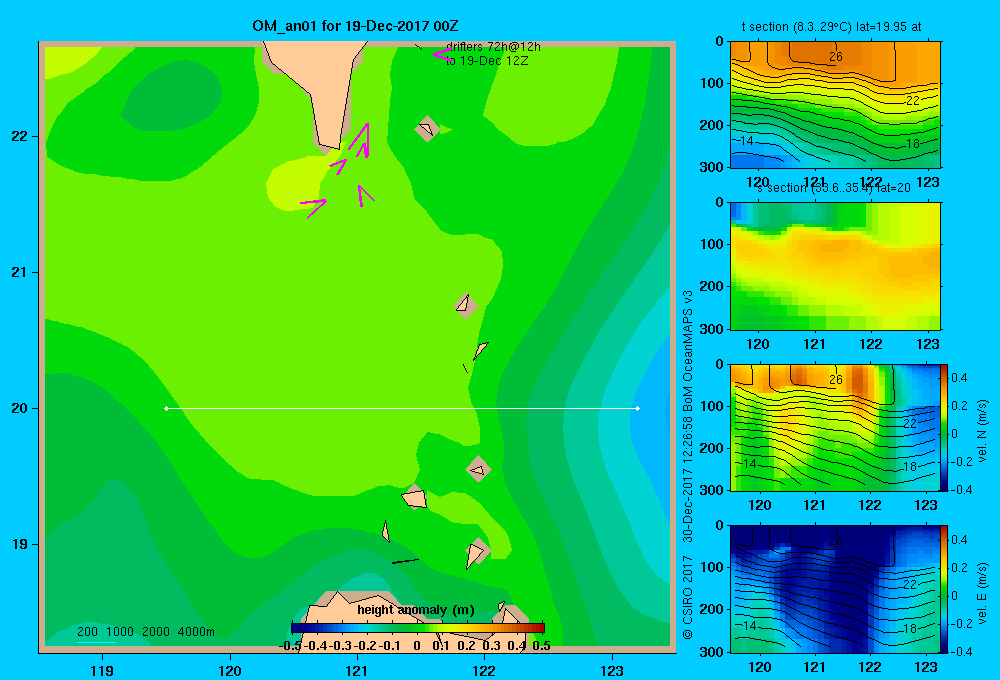Click the "height anomaly (m)" label
The width and height of the screenshot is (1000, 680).
tap(416, 610)
